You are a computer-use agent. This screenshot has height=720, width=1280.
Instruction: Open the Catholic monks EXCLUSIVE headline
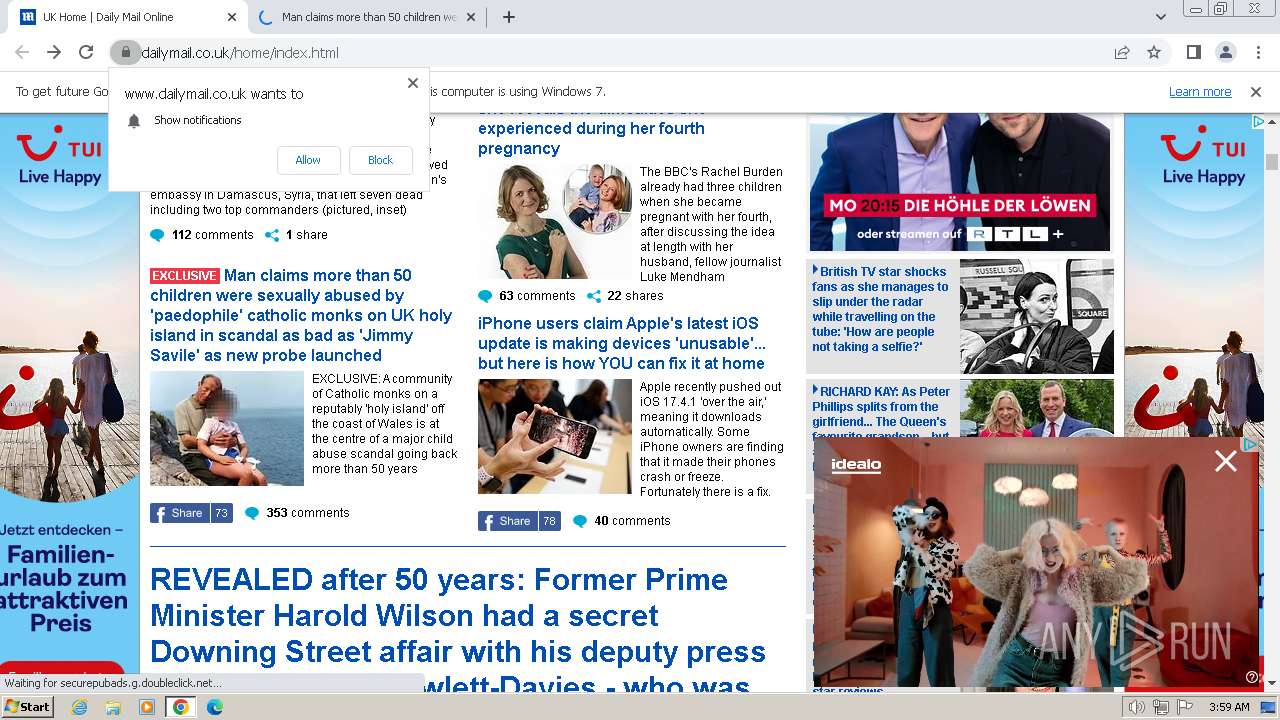301,315
